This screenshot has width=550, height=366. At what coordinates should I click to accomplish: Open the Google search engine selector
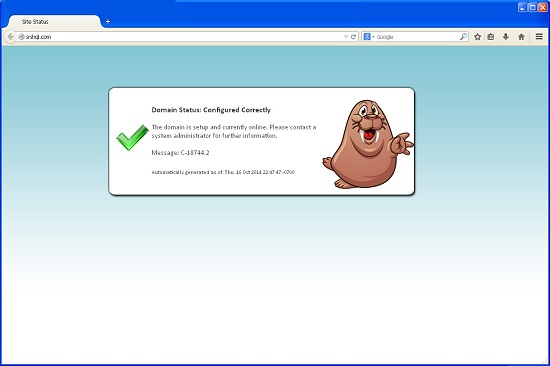pos(369,36)
